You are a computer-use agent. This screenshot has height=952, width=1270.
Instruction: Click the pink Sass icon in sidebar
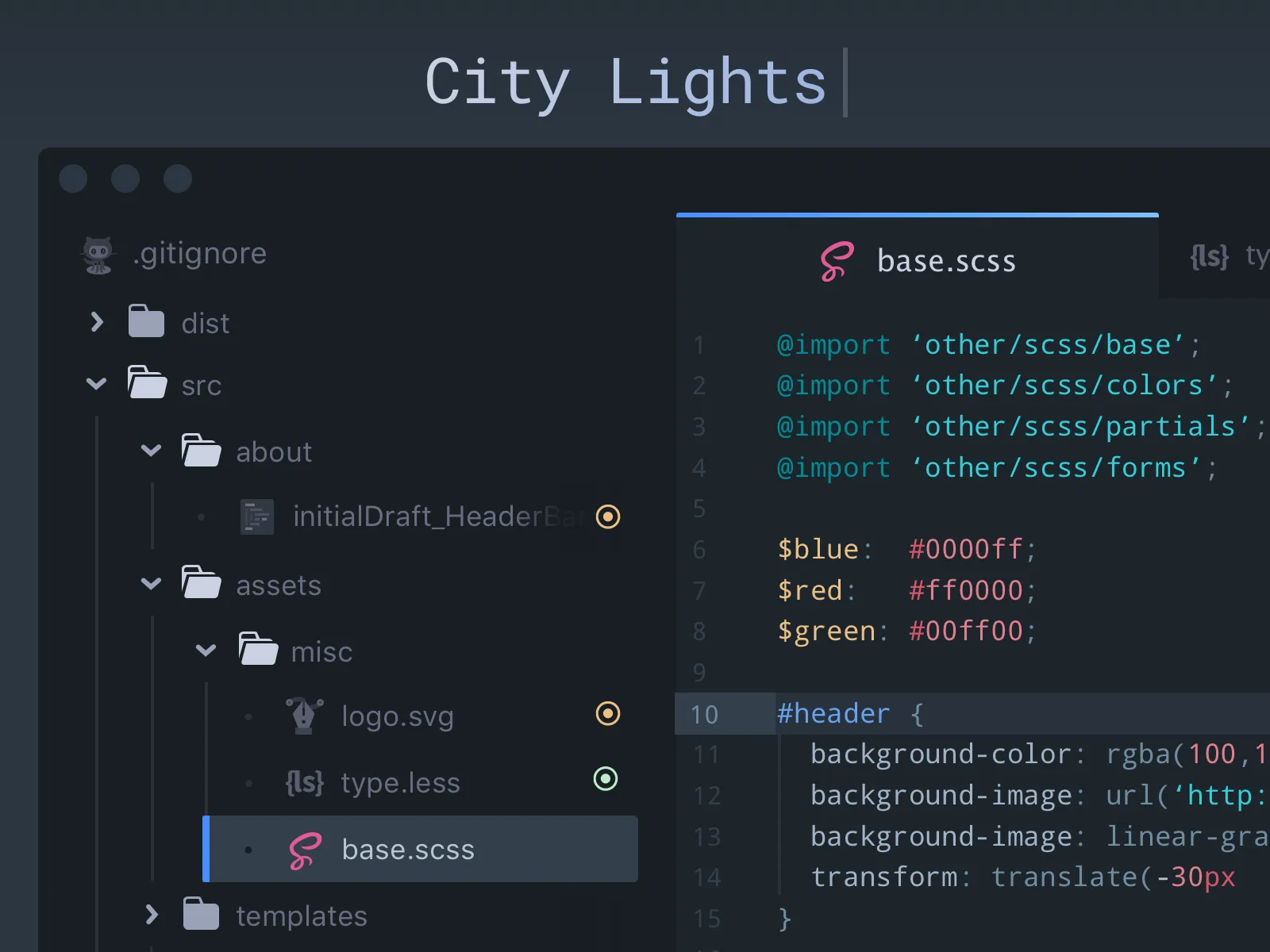coord(306,850)
